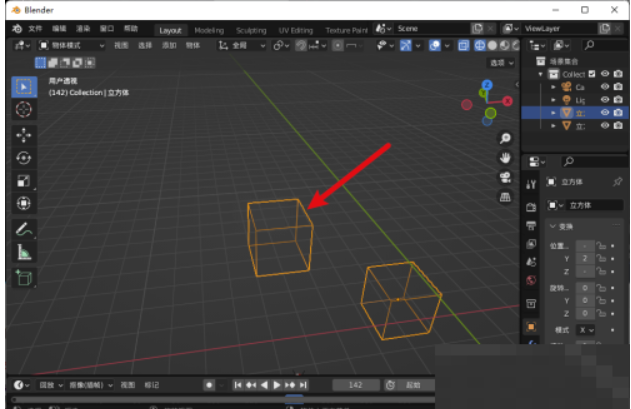Open the transform orientation dropdown
Screen dimensions: 631x409
241,45
